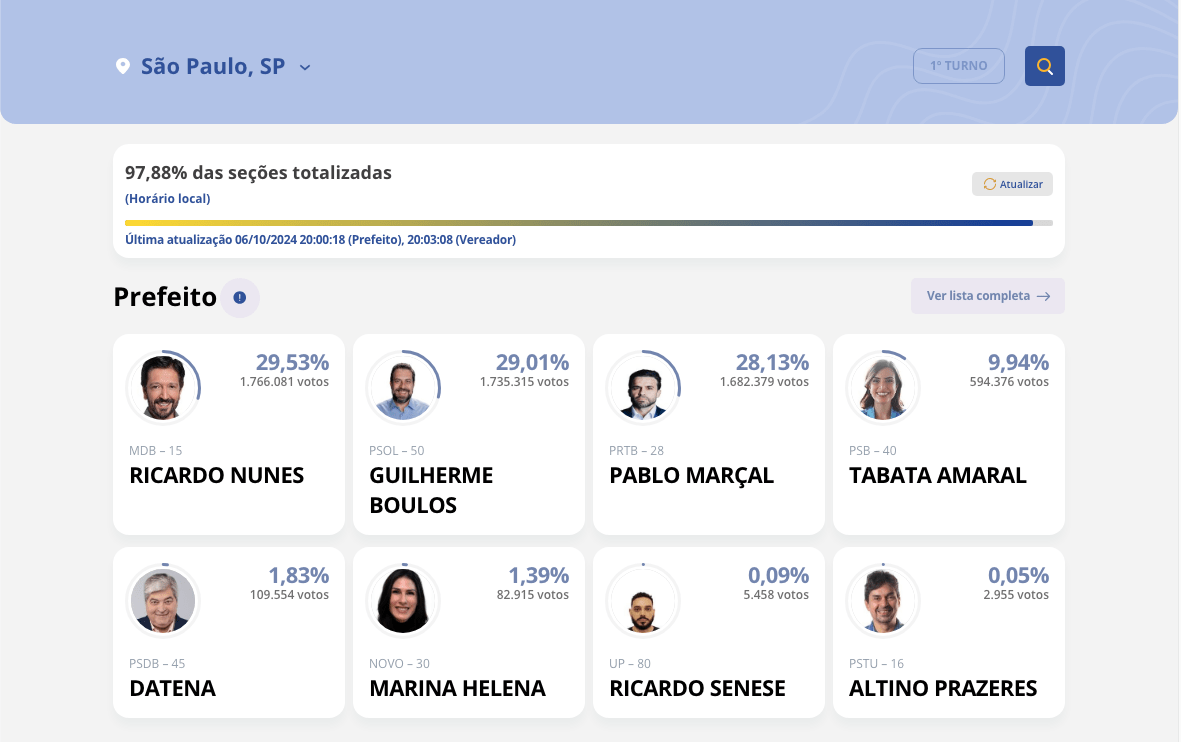Click the info icon beside Prefeito
This screenshot has width=1181, height=742.
click(239, 297)
